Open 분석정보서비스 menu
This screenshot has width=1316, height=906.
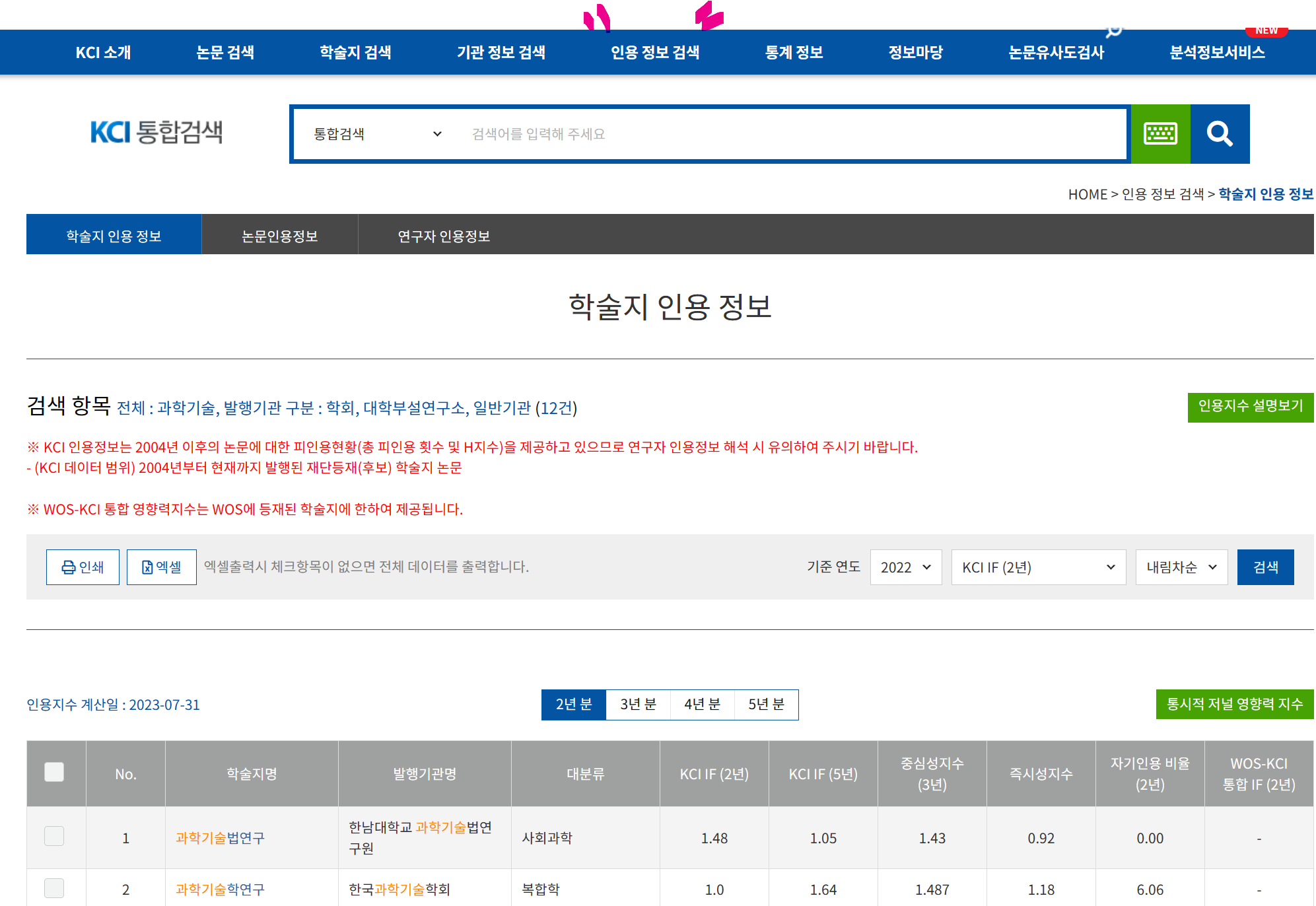point(1217,52)
